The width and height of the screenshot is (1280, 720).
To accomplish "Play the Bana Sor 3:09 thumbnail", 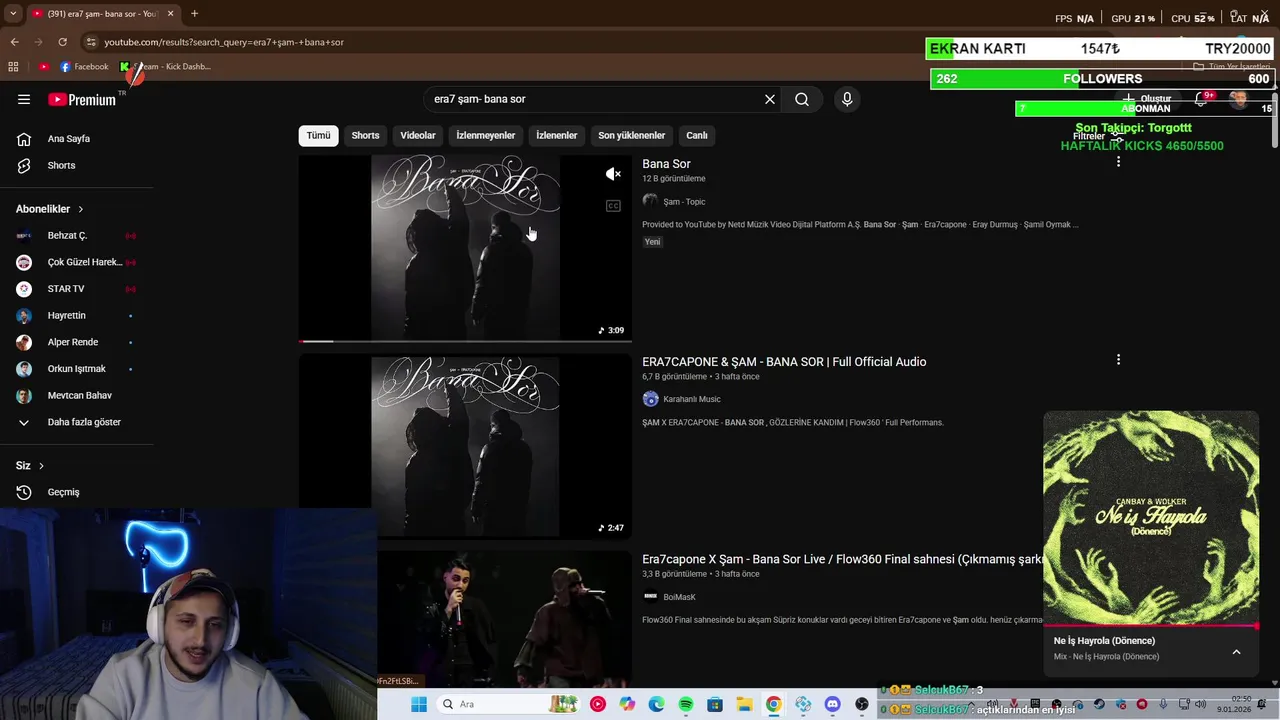I will [465, 248].
